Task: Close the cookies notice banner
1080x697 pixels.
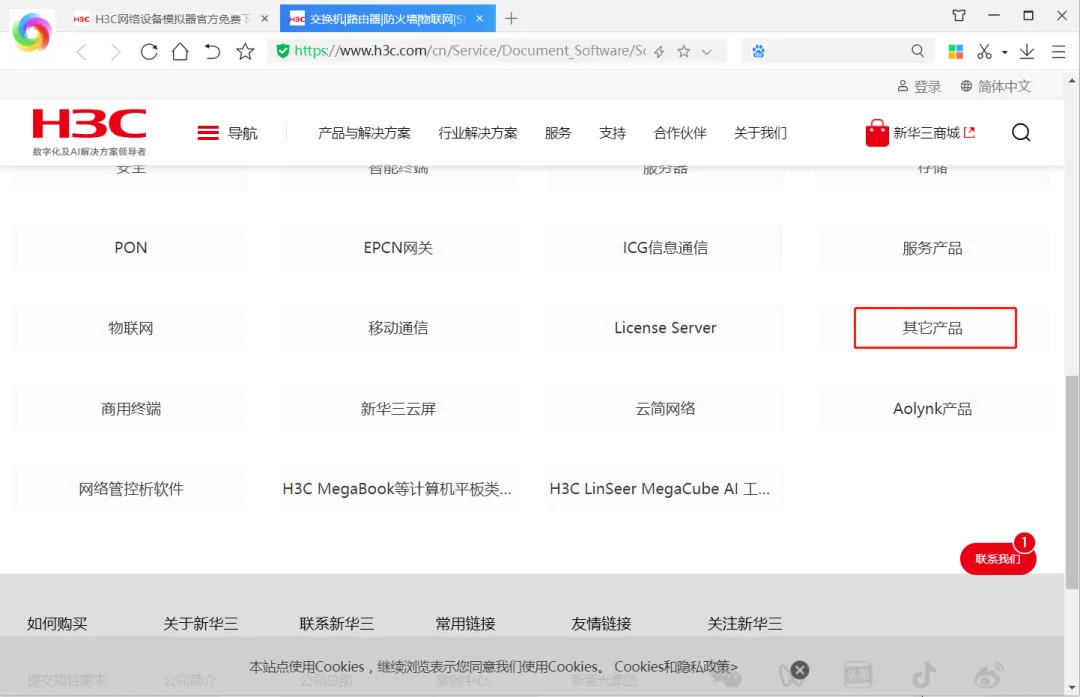Action: (x=800, y=669)
